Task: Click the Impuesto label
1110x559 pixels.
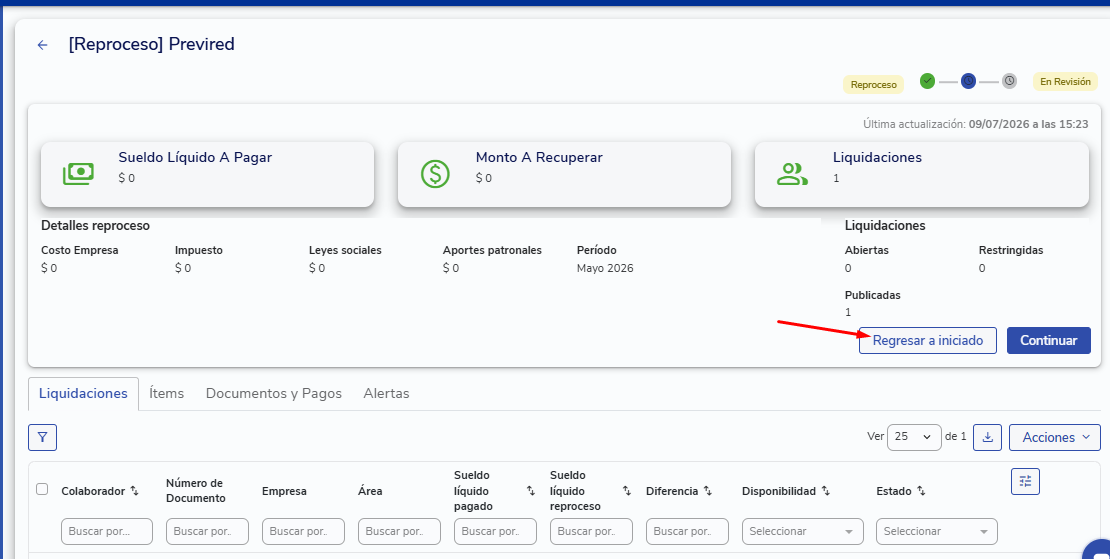Action: click(199, 250)
